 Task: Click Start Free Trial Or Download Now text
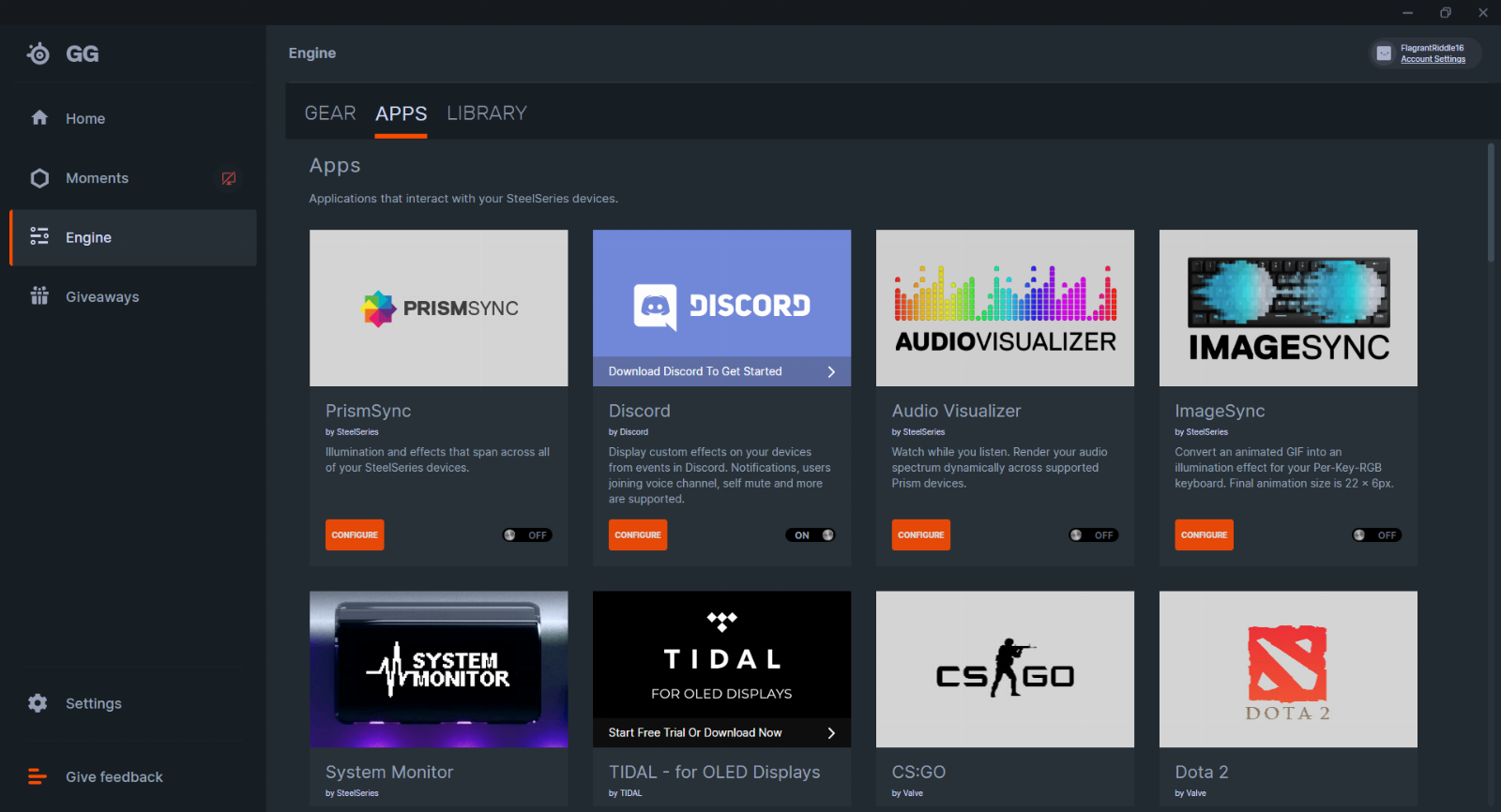[x=695, y=733]
